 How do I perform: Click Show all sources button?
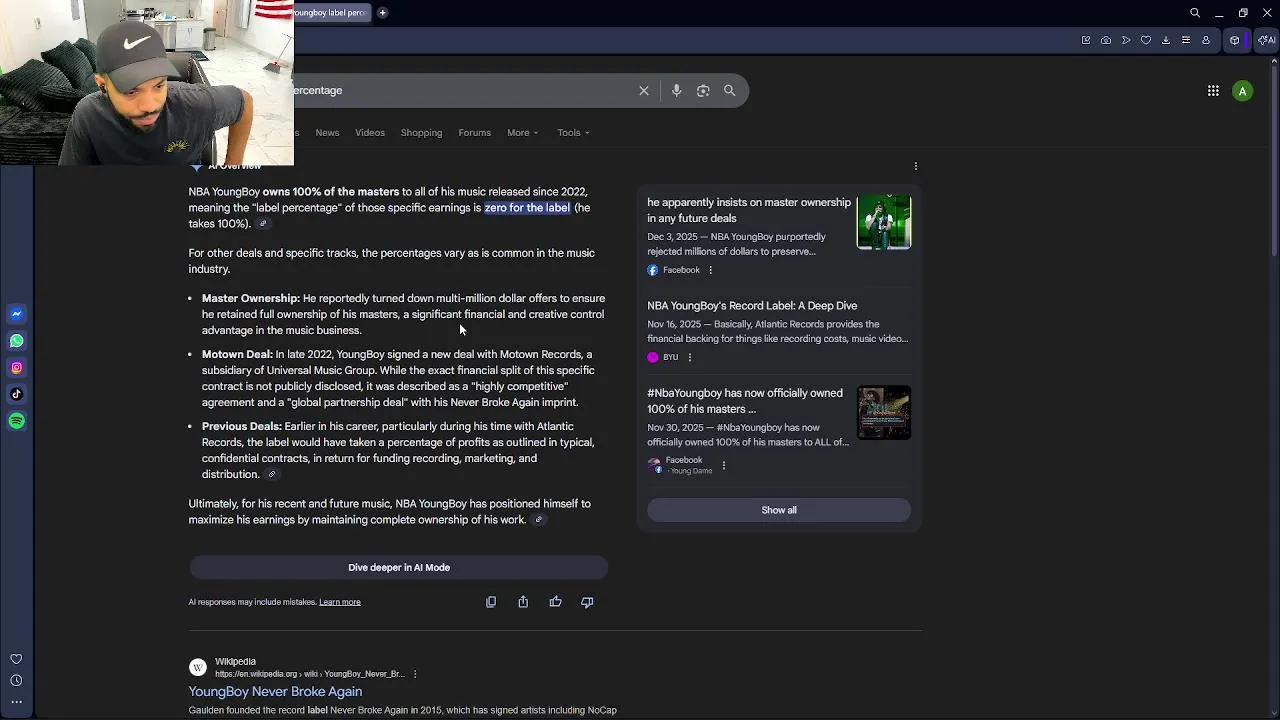tap(779, 510)
